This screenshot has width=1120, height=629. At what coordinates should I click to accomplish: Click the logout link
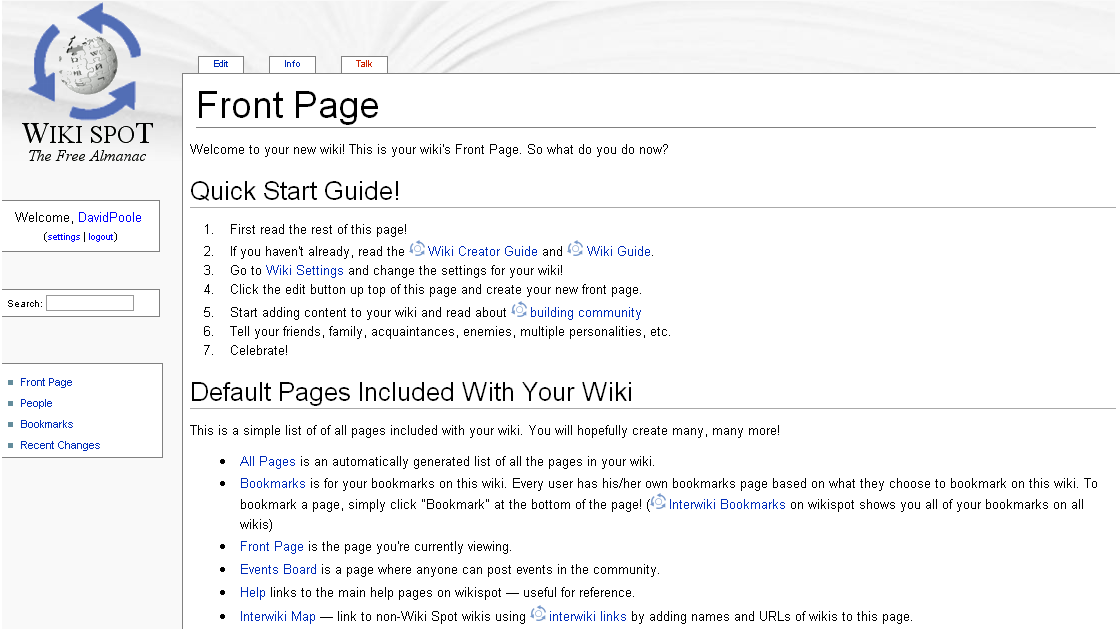point(101,237)
